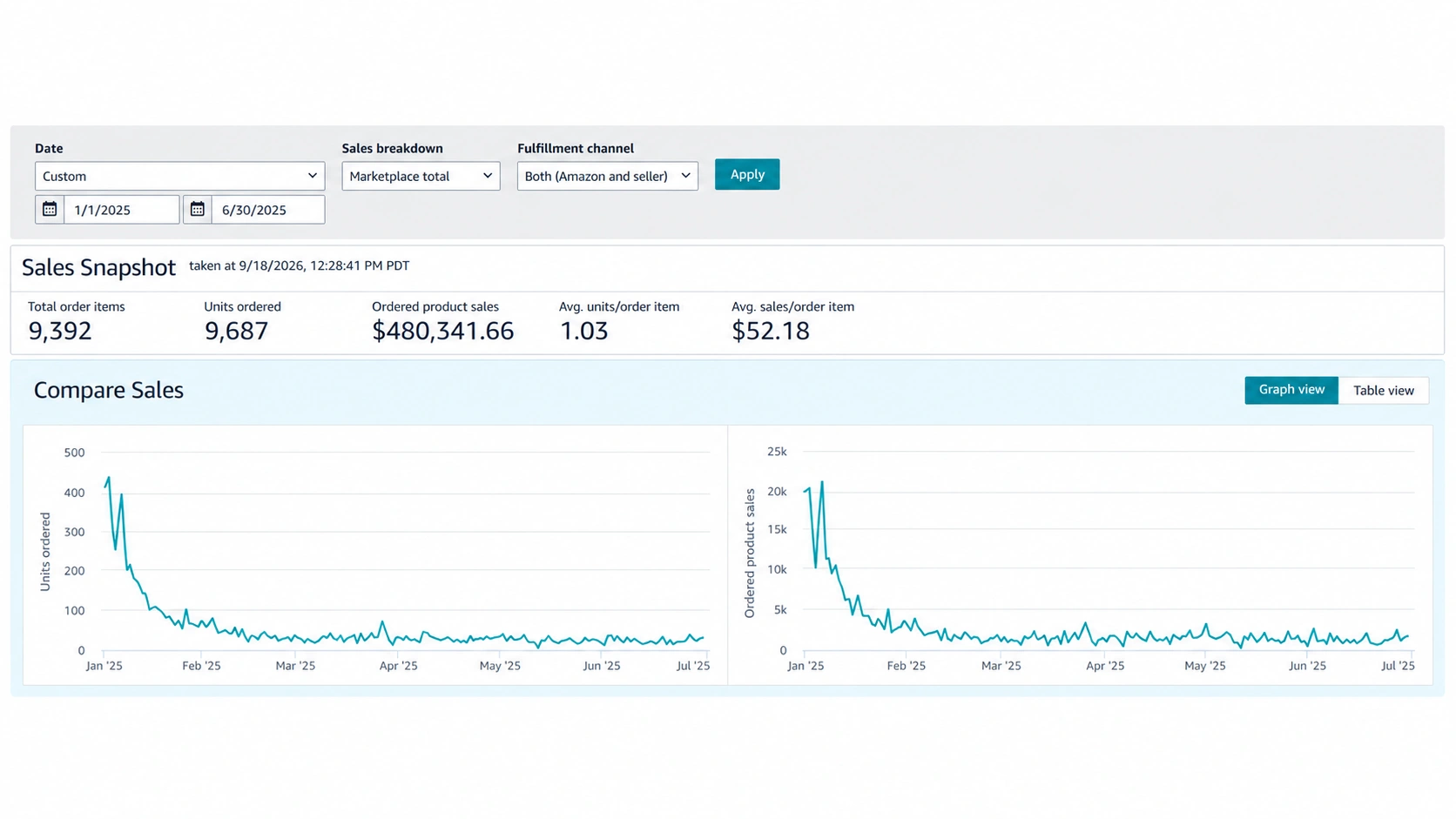This screenshot has width=1456, height=819.
Task: Switch to Graph view
Action: [x=1291, y=390]
